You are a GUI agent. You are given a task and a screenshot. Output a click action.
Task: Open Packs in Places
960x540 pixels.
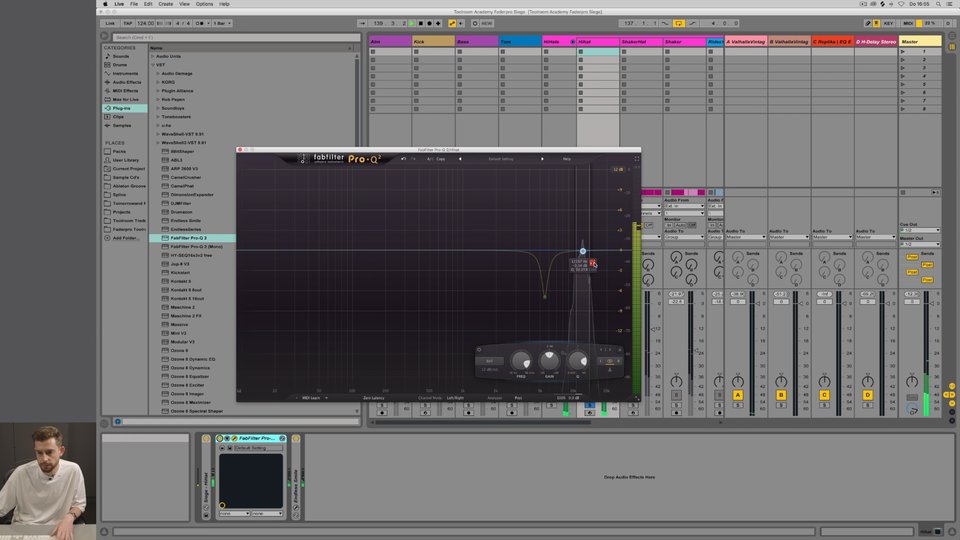click(x=119, y=151)
